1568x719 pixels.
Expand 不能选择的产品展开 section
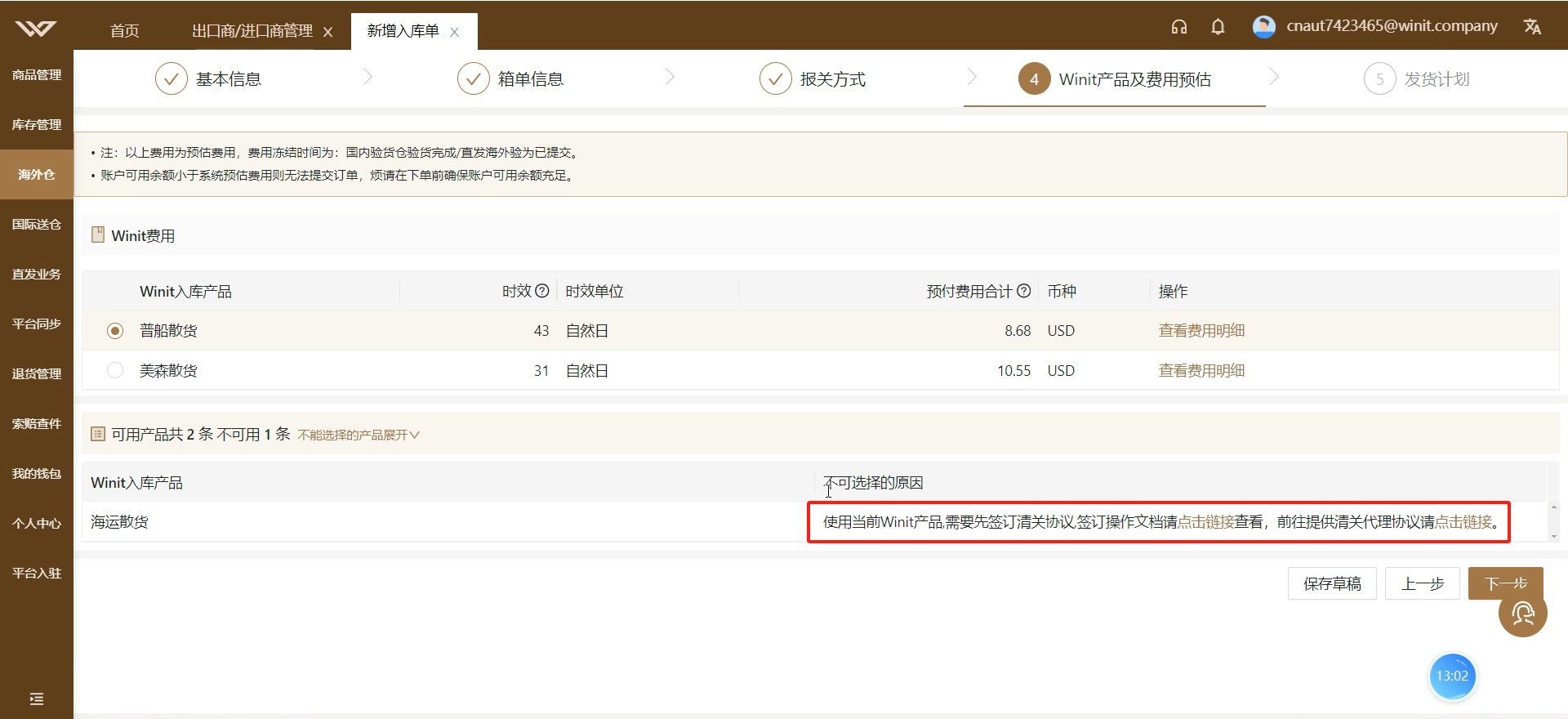pos(359,435)
